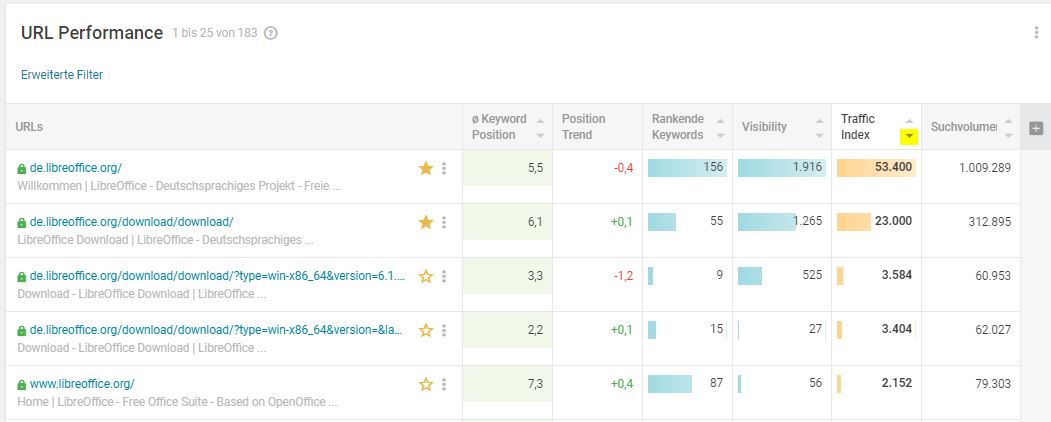
Task: Click the highlighted Traffic Index descending sort arrow
Action: pyautogui.click(x=909, y=137)
